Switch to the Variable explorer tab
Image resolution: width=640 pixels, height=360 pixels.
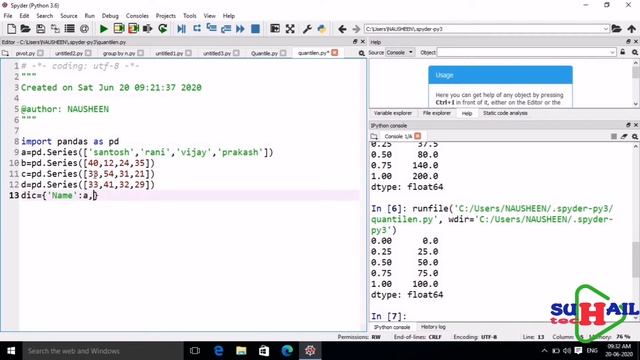(x=393, y=113)
